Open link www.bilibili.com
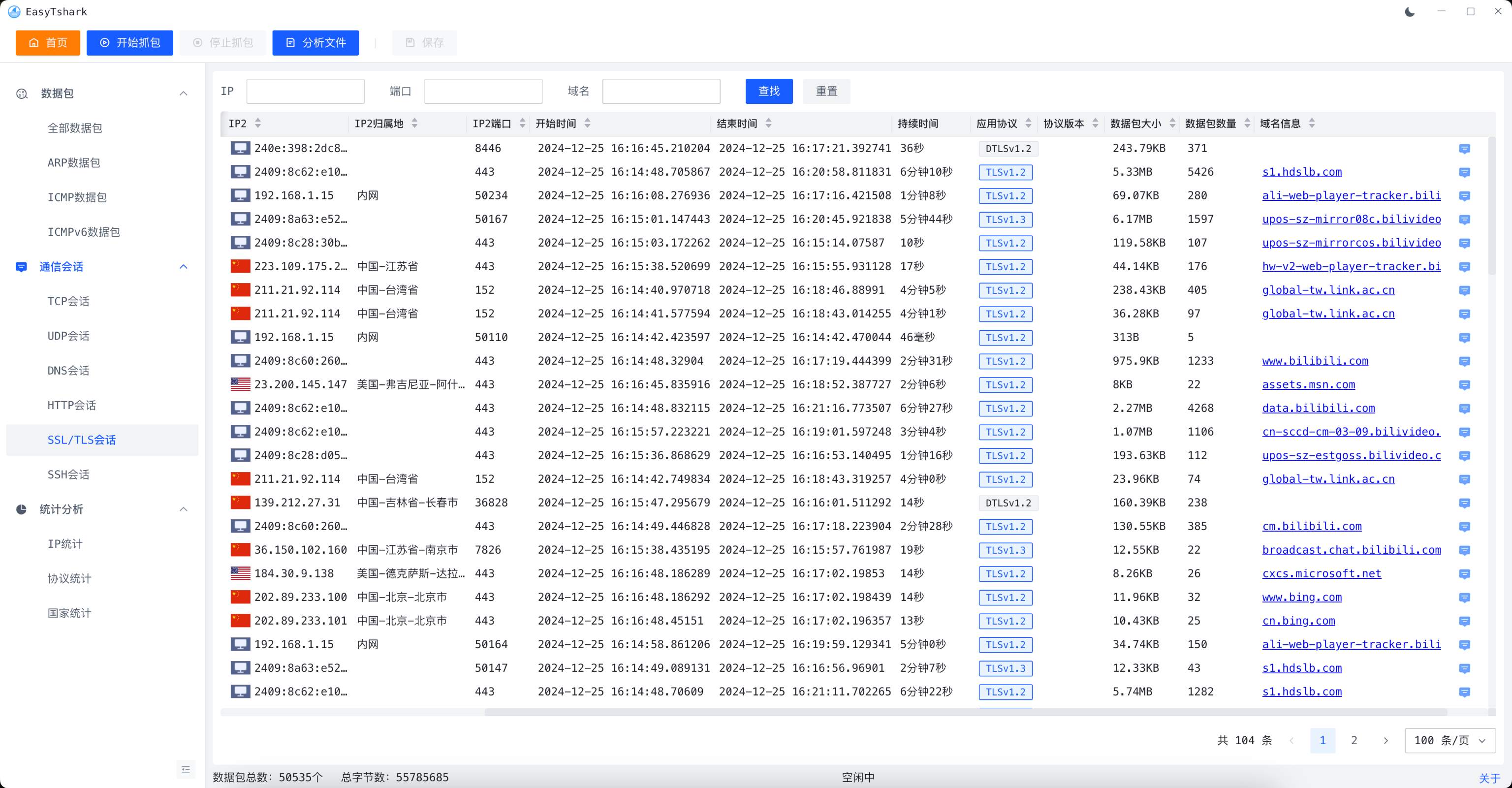 pos(1315,361)
